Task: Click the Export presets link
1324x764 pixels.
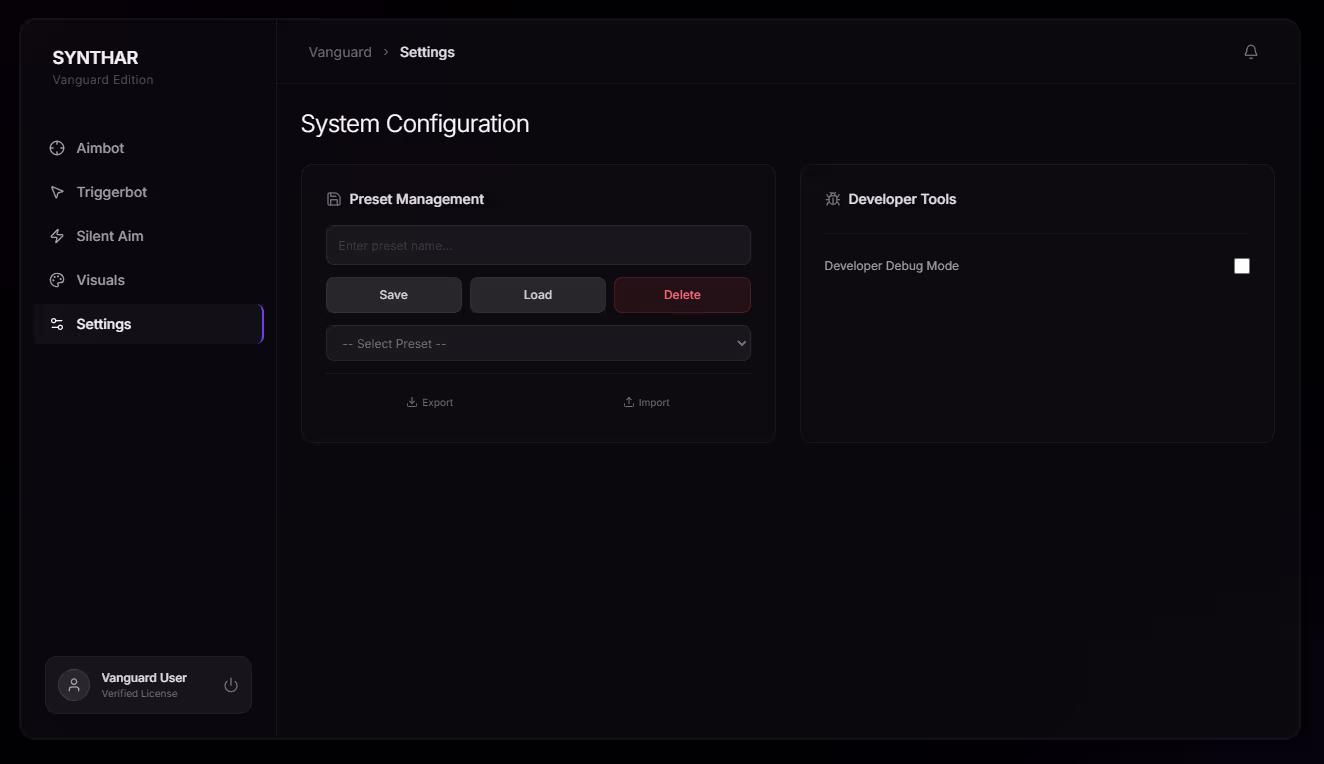Action: 430,402
